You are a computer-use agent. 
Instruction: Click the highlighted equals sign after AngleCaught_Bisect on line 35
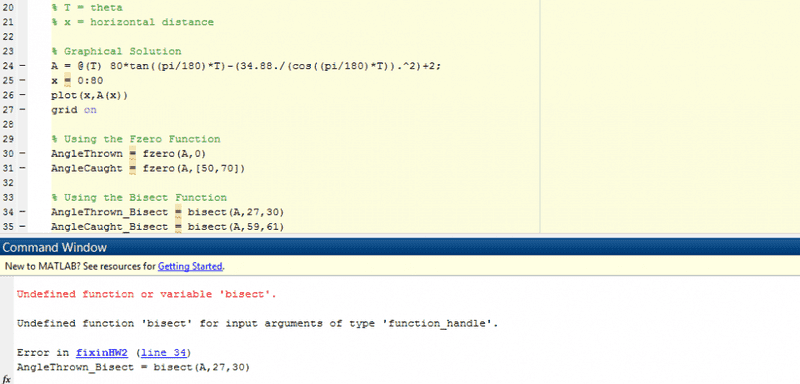click(178, 226)
